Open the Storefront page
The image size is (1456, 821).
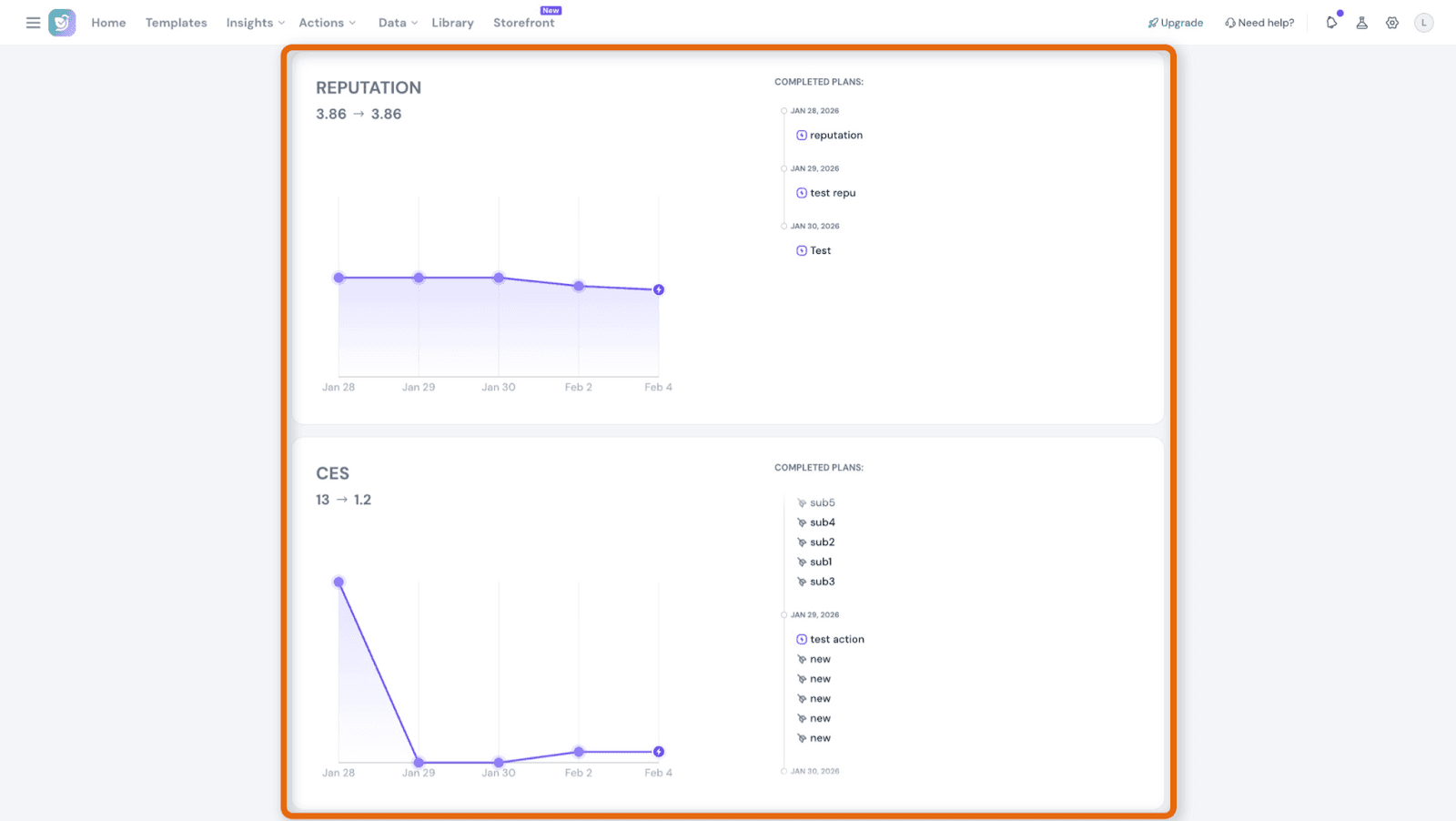[523, 23]
